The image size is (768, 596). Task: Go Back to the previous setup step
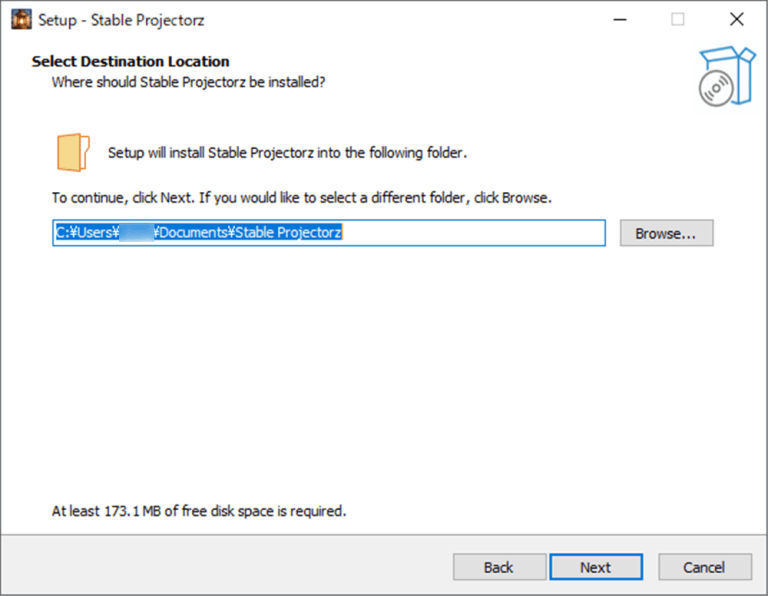[498, 567]
